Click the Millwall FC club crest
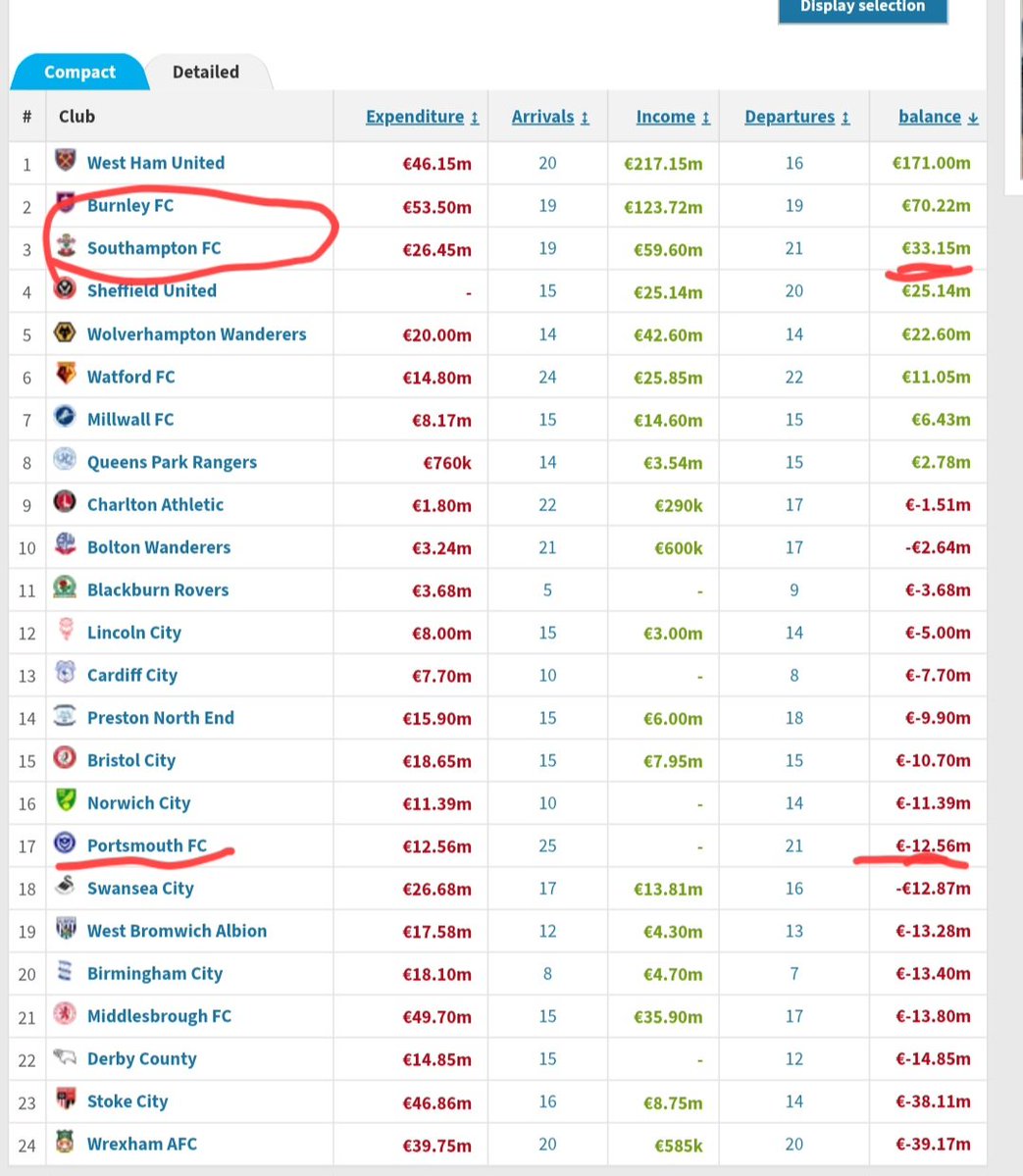This screenshot has width=1023, height=1176. tap(66, 416)
